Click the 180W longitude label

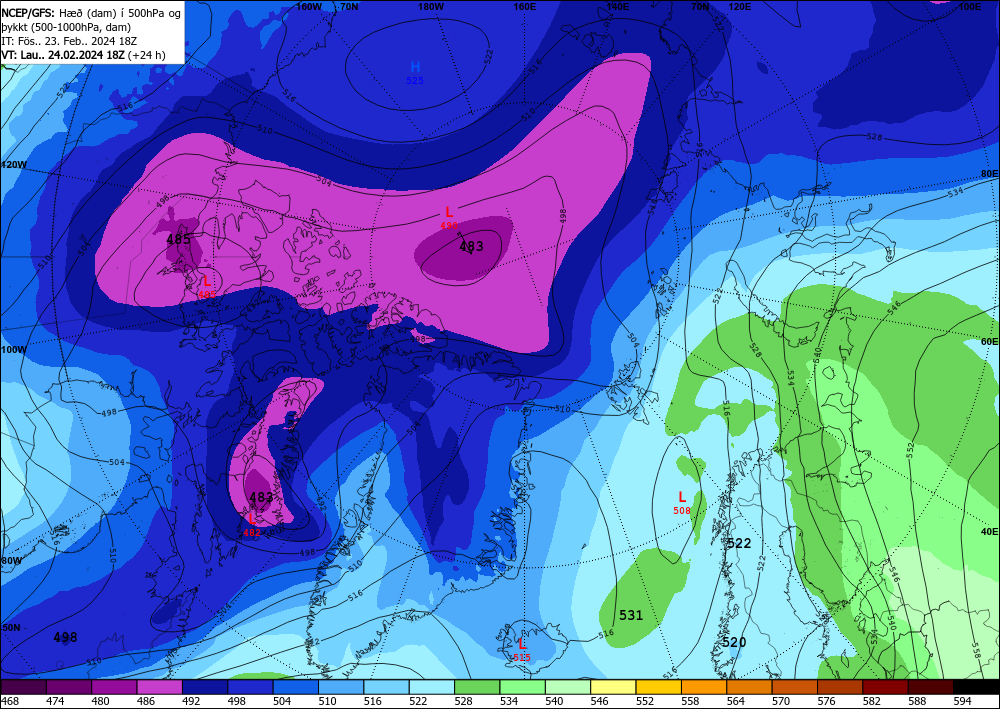(430, 6)
